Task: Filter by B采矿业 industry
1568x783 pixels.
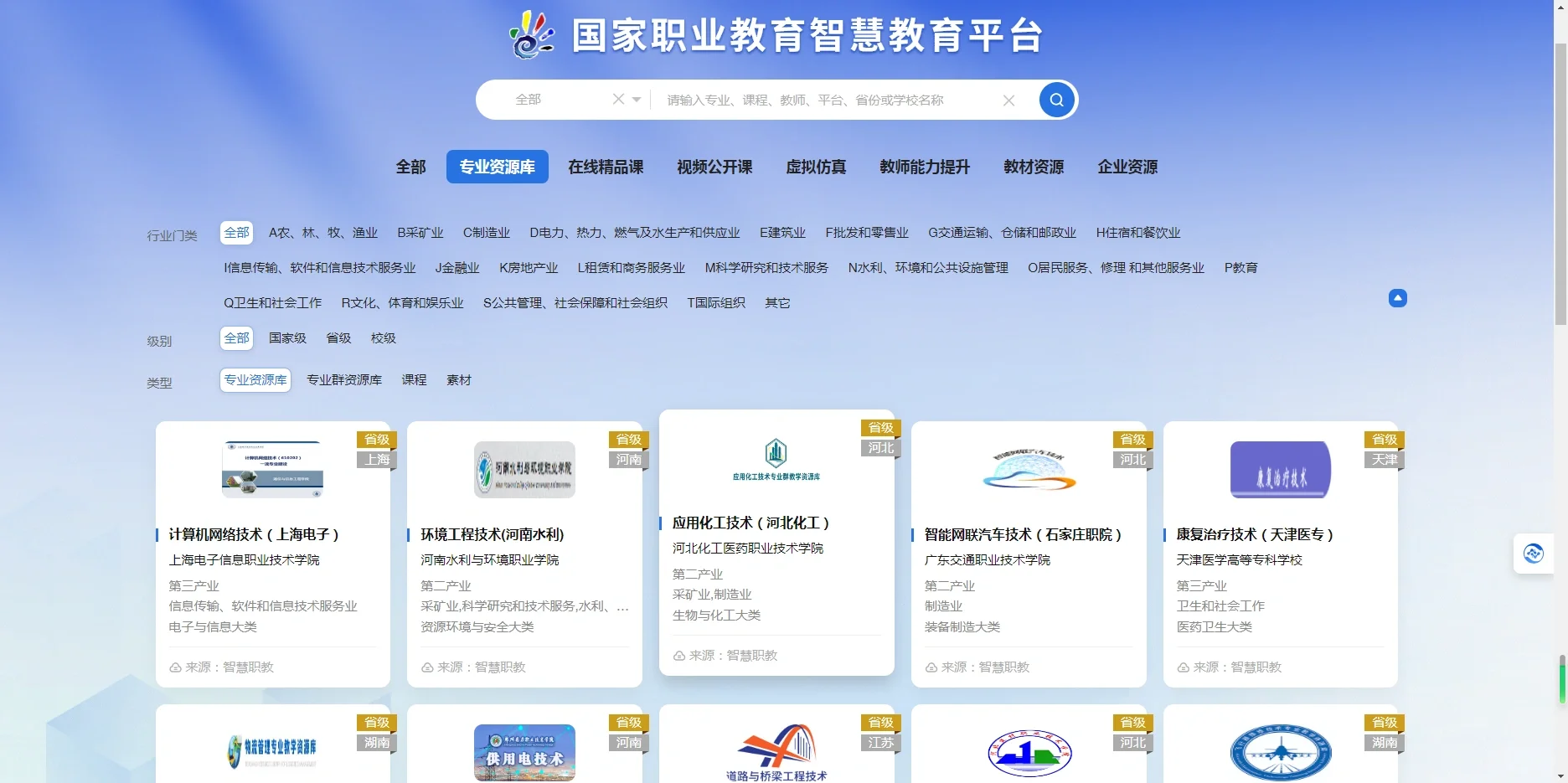Action: (420, 233)
